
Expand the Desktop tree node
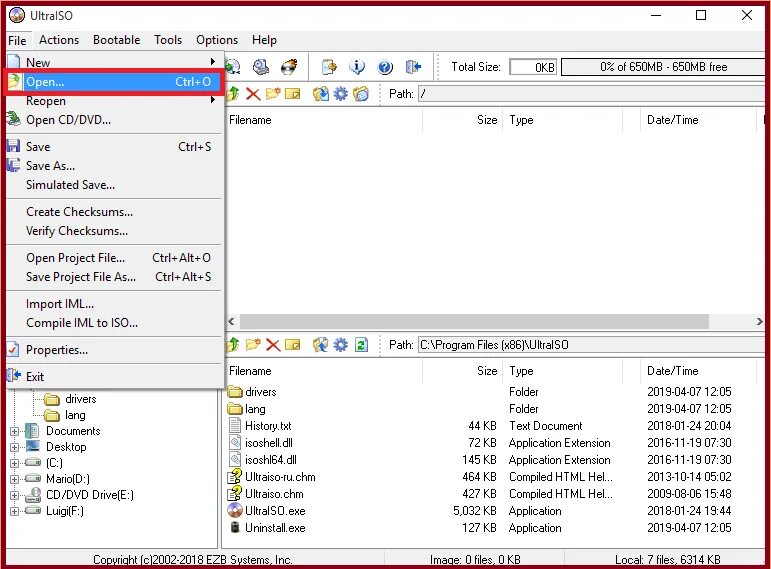coord(15,447)
